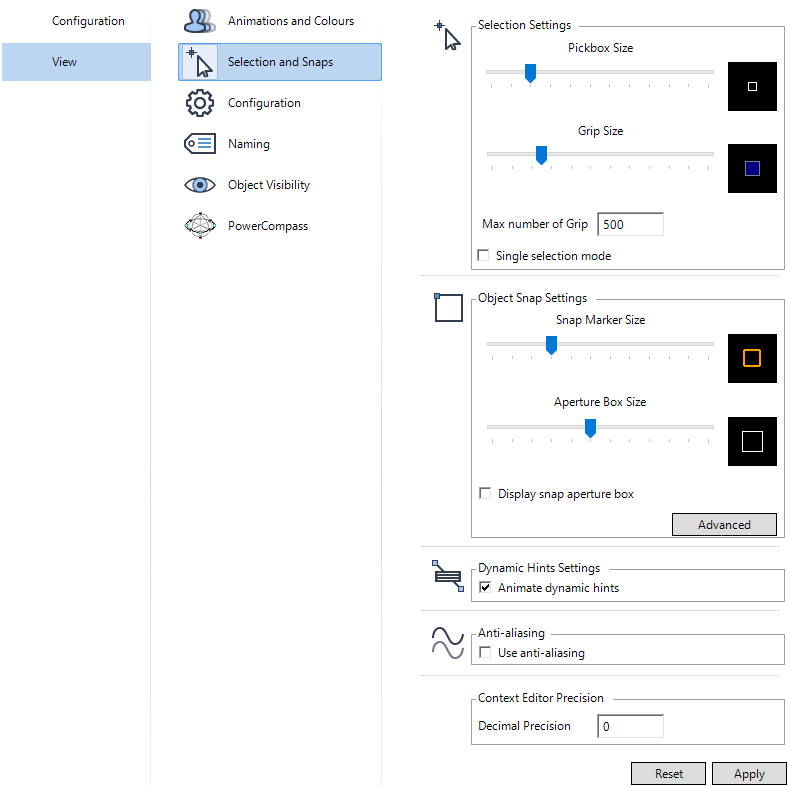Click the Context Editor Precision heading

[541, 698]
